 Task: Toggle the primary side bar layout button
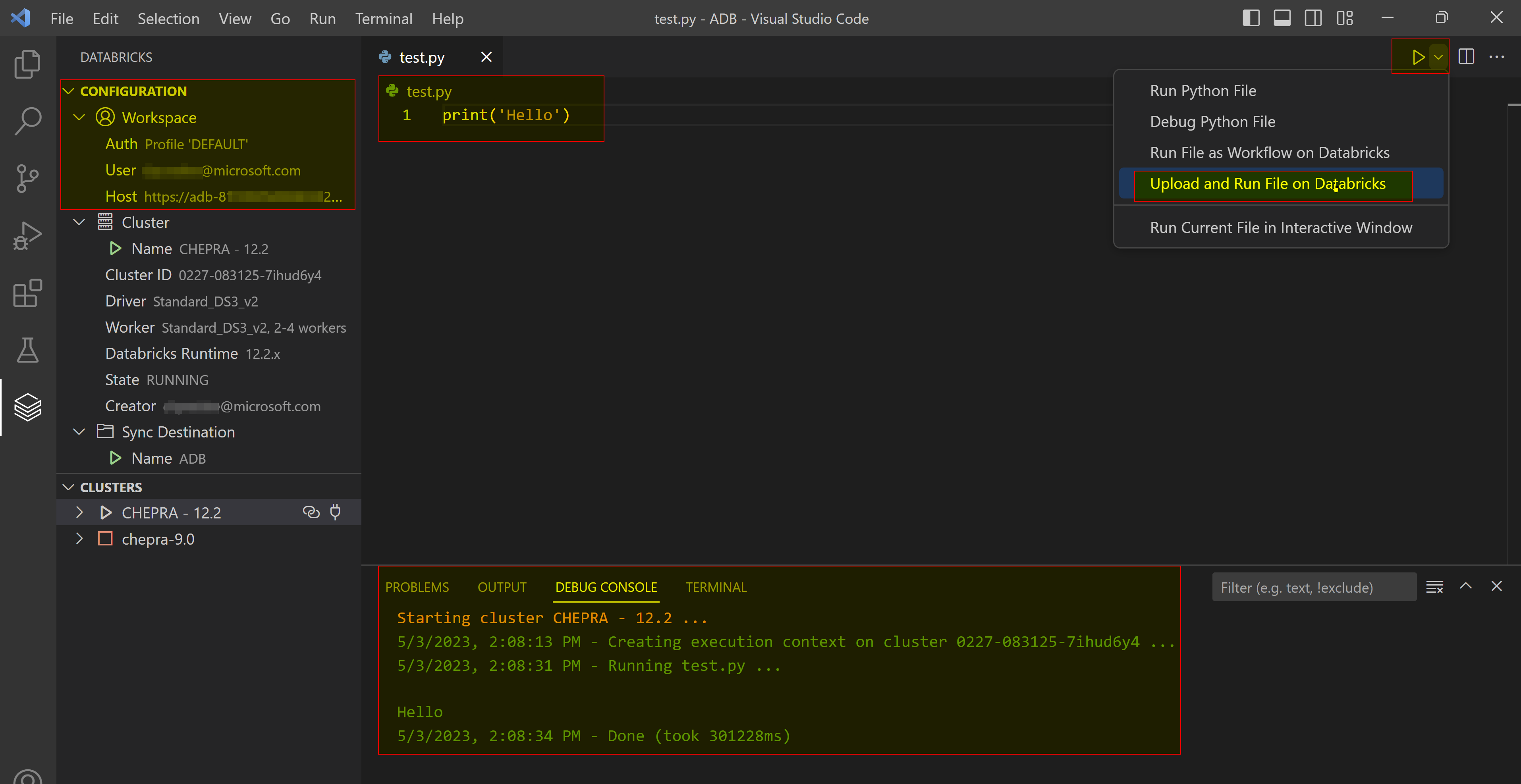[1251, 18]
